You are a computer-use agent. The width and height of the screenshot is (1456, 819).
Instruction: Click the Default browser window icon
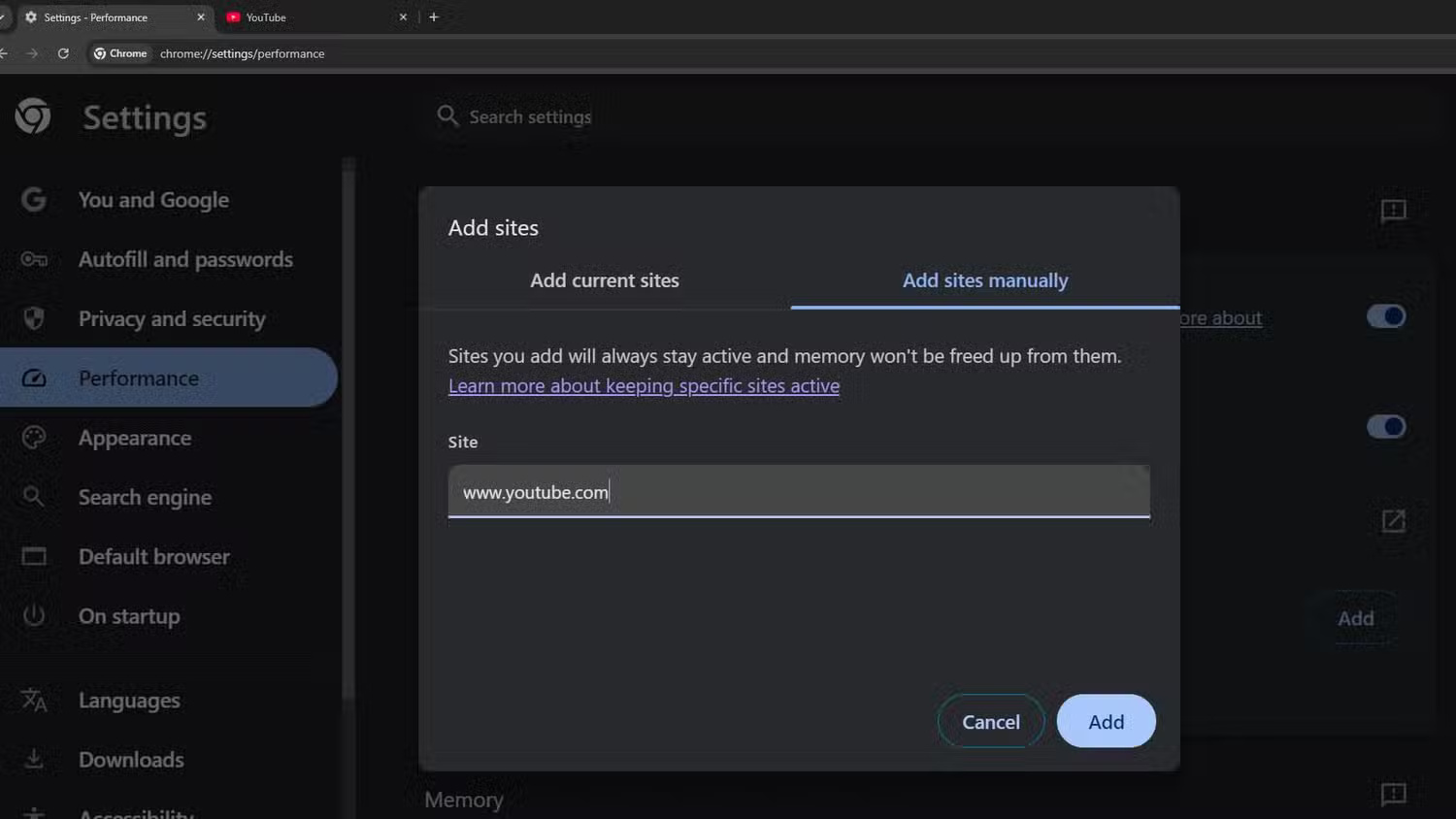point(34,556)
